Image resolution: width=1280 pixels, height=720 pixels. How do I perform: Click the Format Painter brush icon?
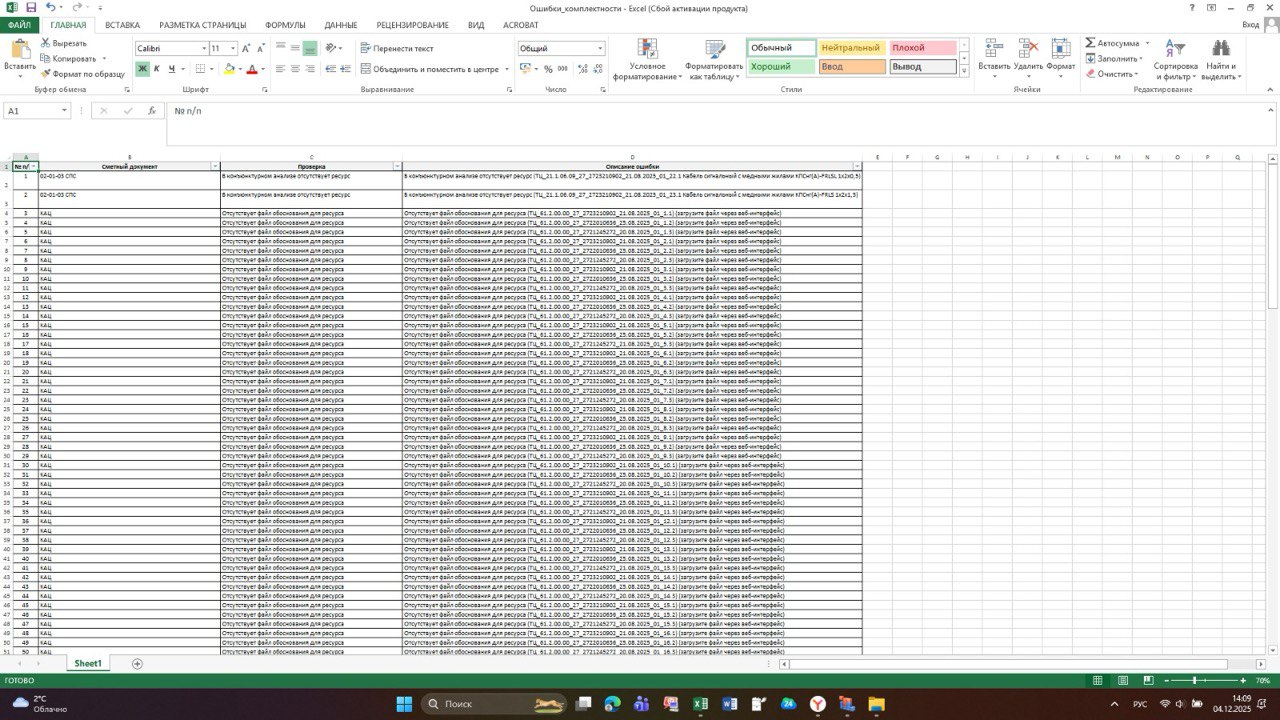pos(46,74)
